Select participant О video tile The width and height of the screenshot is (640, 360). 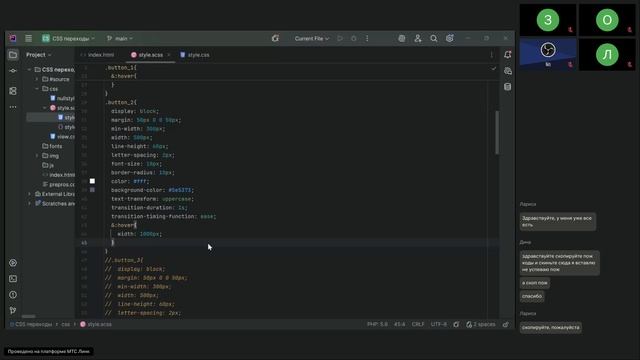coord(607,20)
